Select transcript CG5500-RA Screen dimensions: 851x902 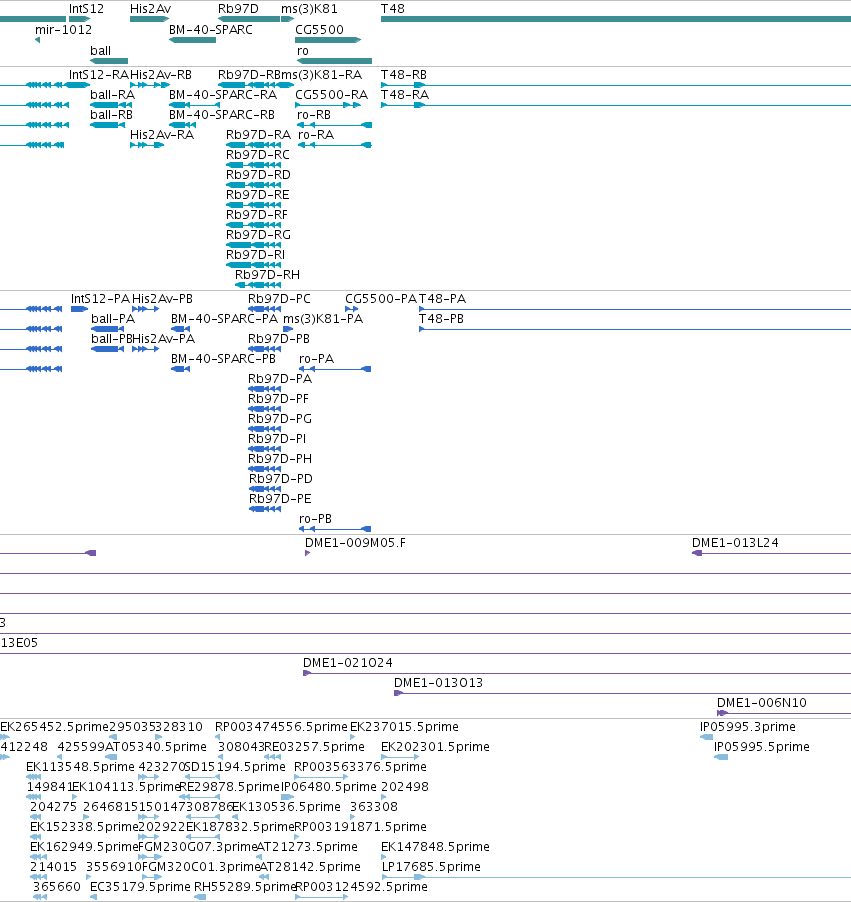(331, 95)
